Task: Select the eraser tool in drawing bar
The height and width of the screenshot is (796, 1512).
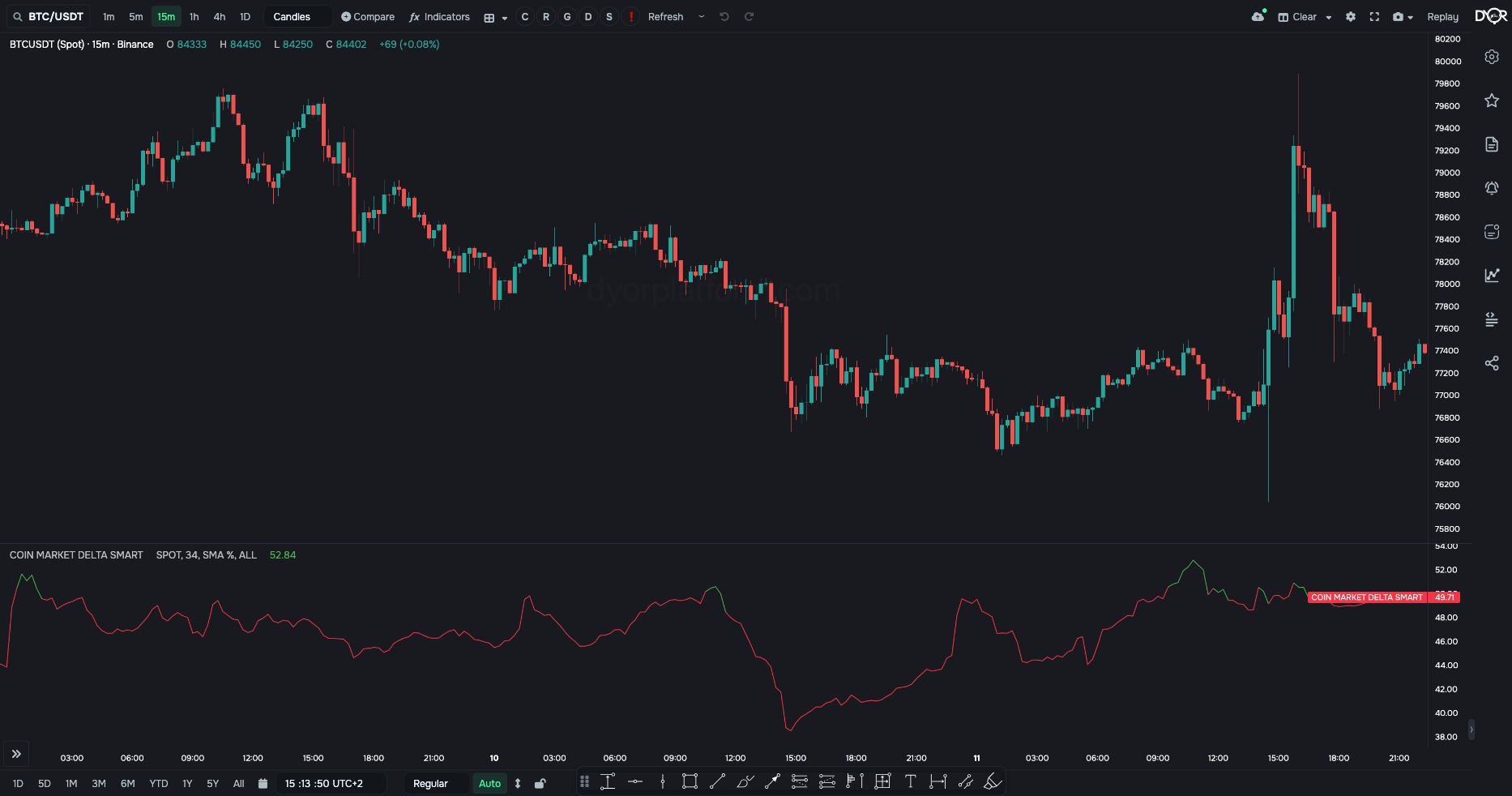Action: pos(993,781)
